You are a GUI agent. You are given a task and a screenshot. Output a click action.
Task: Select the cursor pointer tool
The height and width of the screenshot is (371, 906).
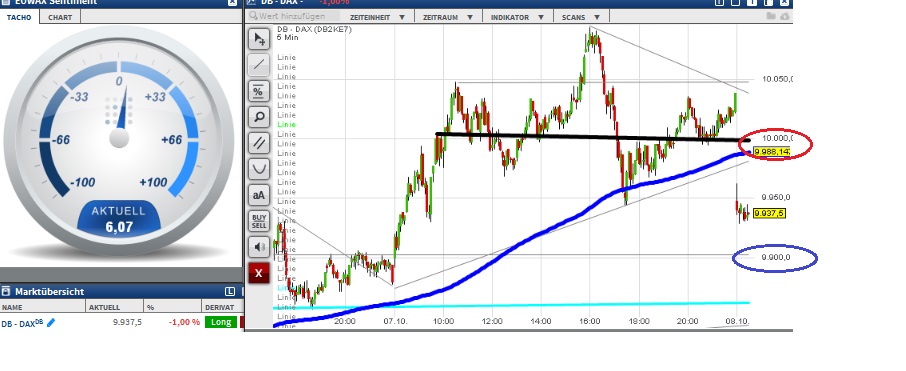[259, 39]
